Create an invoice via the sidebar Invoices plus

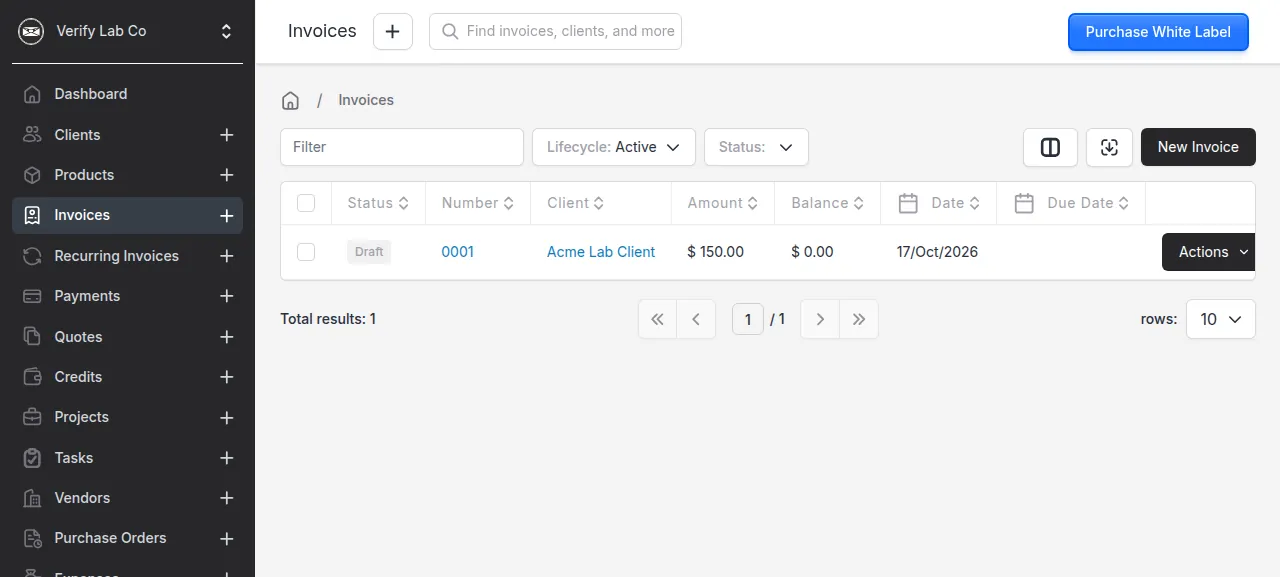tap(227, 216)
